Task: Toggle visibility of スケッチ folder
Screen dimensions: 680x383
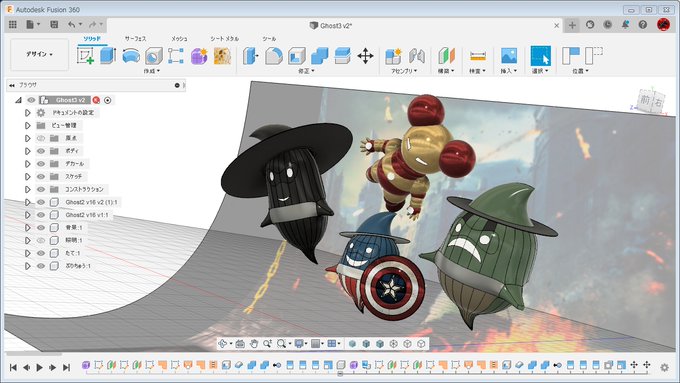Action: click(41, 177)
